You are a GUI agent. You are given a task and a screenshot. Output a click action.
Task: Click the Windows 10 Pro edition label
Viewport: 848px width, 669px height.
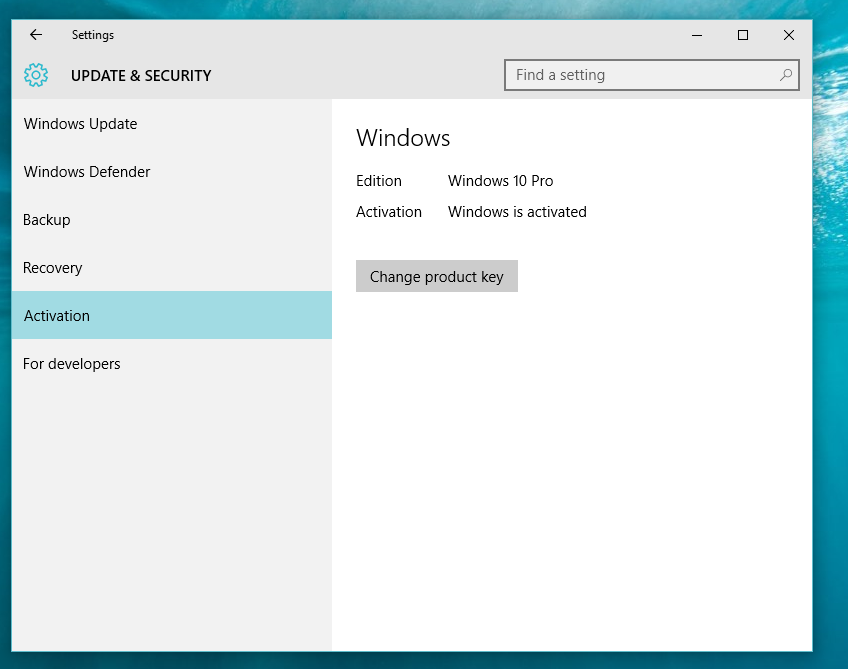[x=500, y=181]
